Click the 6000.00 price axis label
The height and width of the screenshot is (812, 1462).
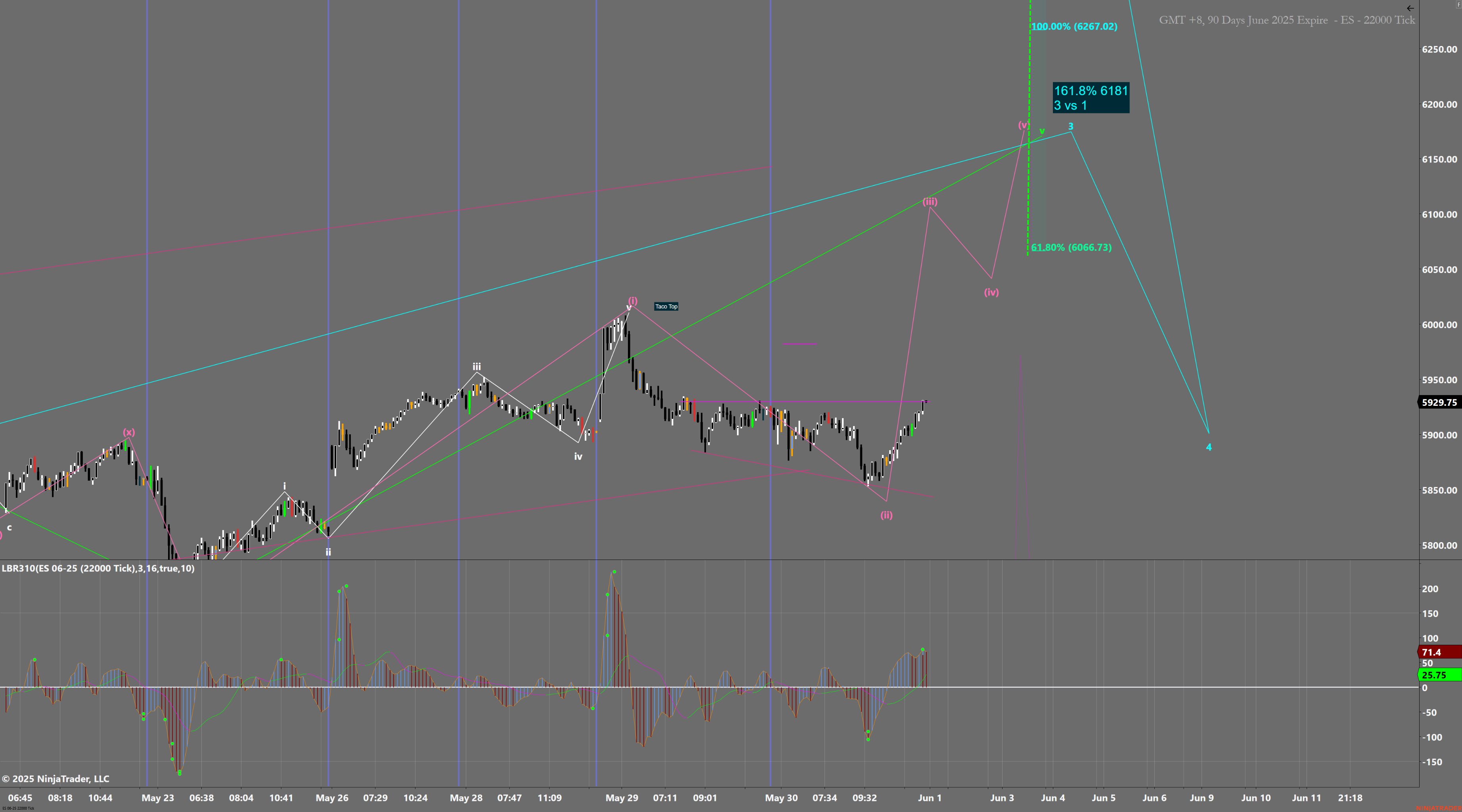pos(1439,325)
